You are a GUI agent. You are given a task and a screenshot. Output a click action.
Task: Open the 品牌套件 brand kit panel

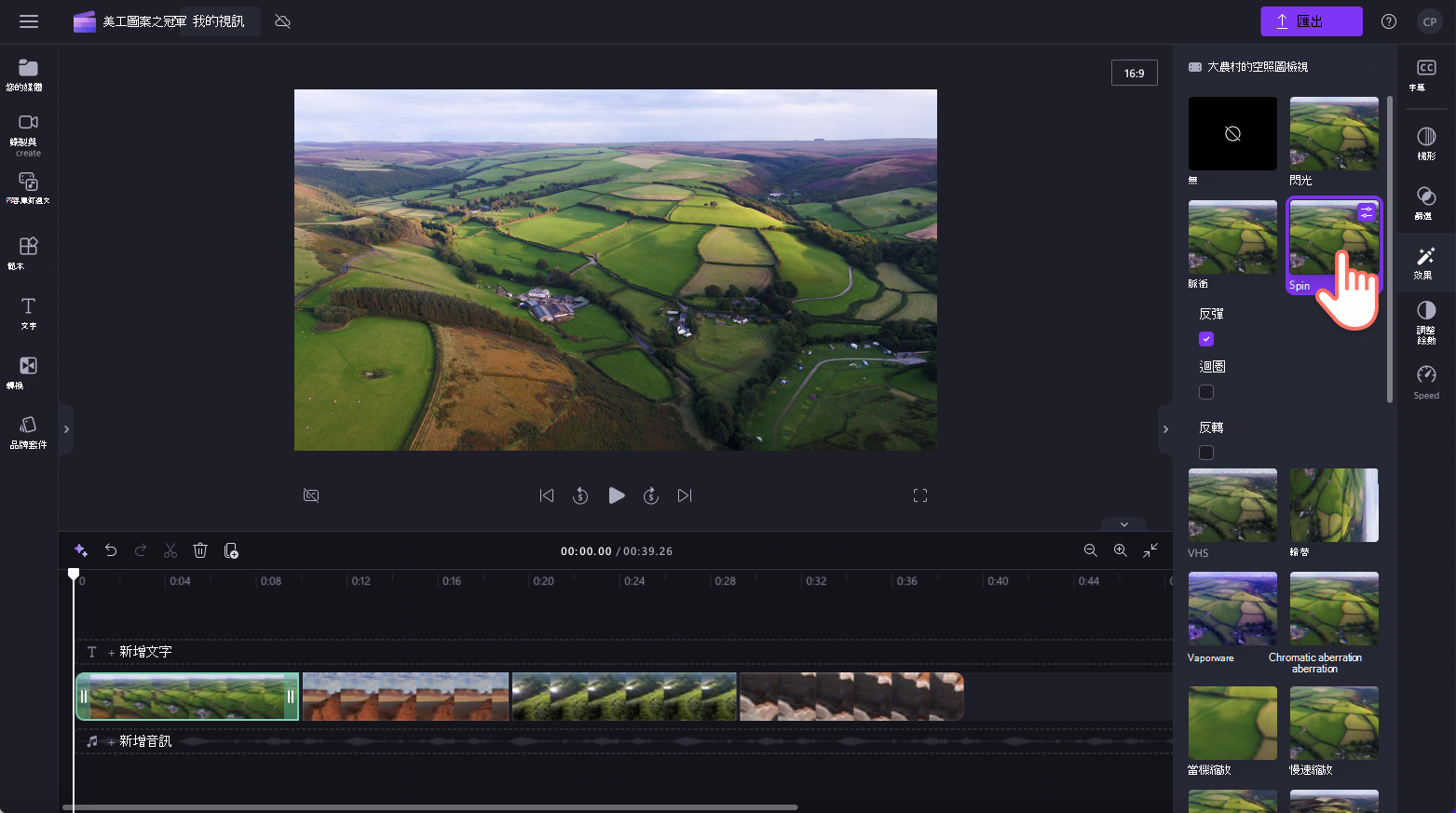click(28, 431)
